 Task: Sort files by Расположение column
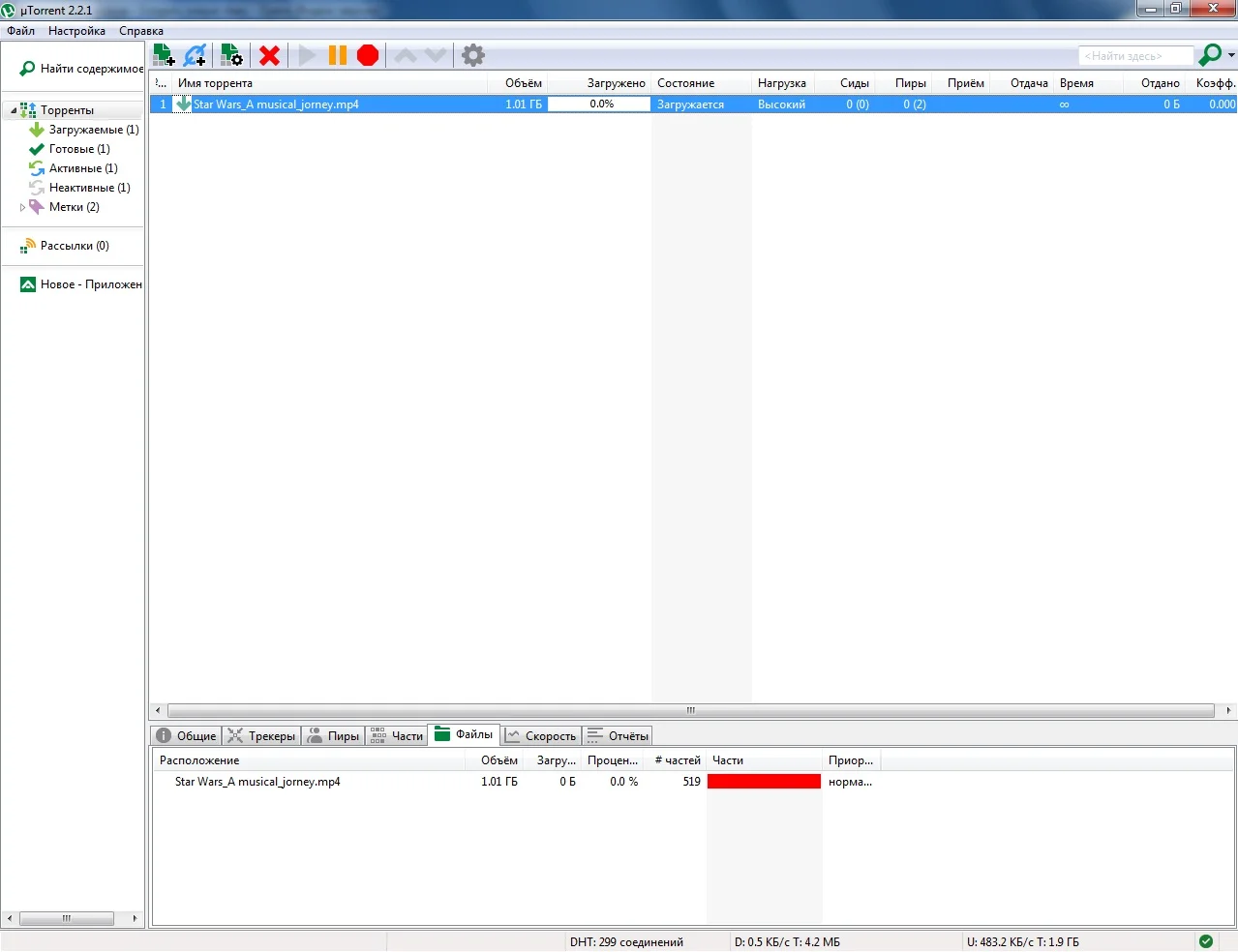point(310,760)
